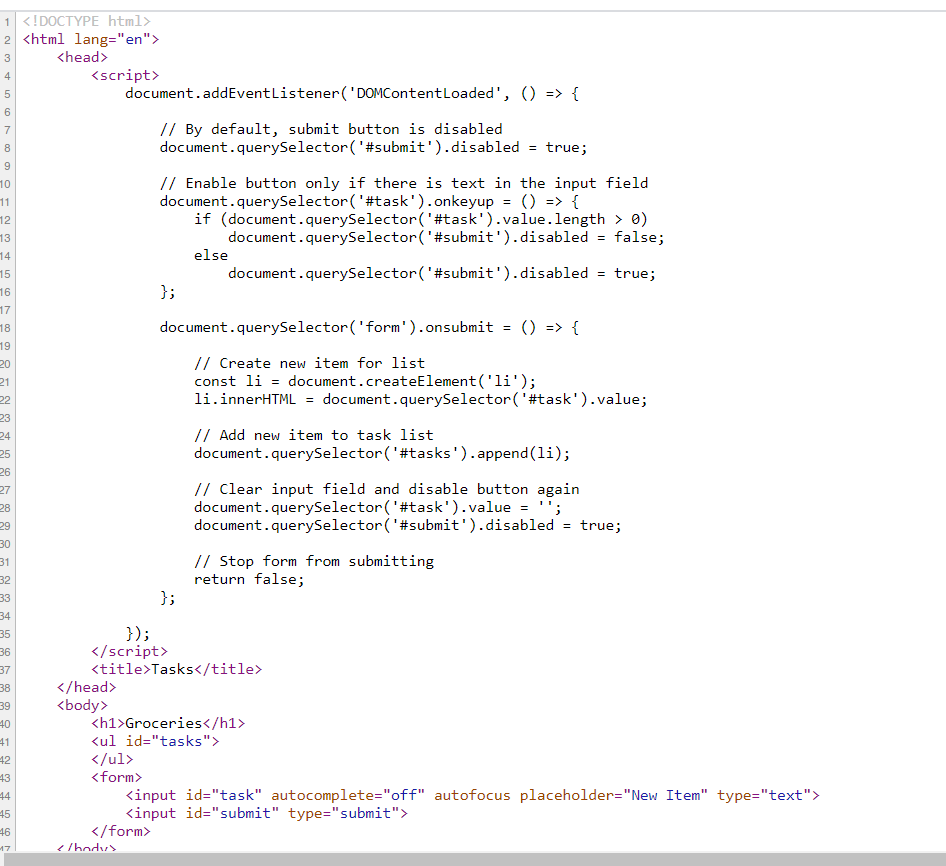Click the closing '</form>' tag
This screenshot has width=946, height=866.
[x=121, y=832]
